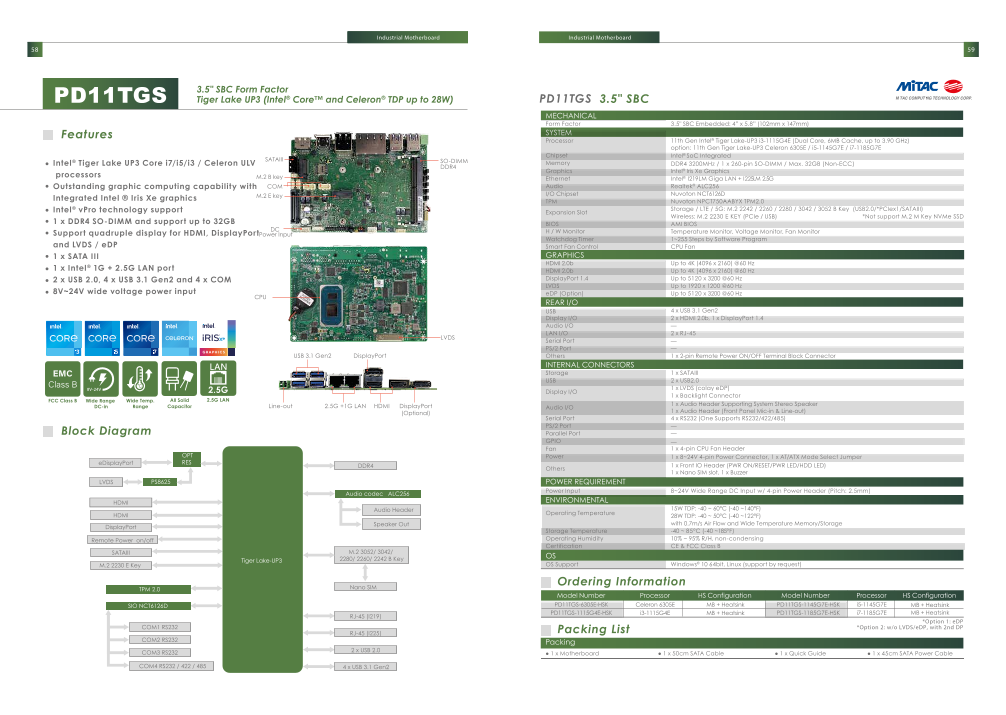Click the EMC Class B icon

coord(62,379)
